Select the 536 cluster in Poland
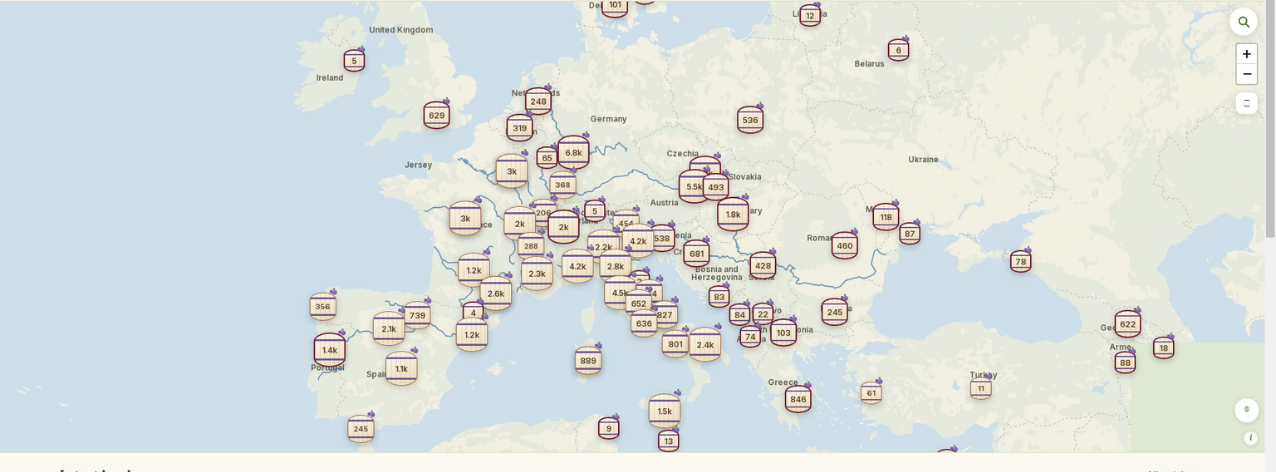The width and height of the screenshot is (1276, 472). 750,120
